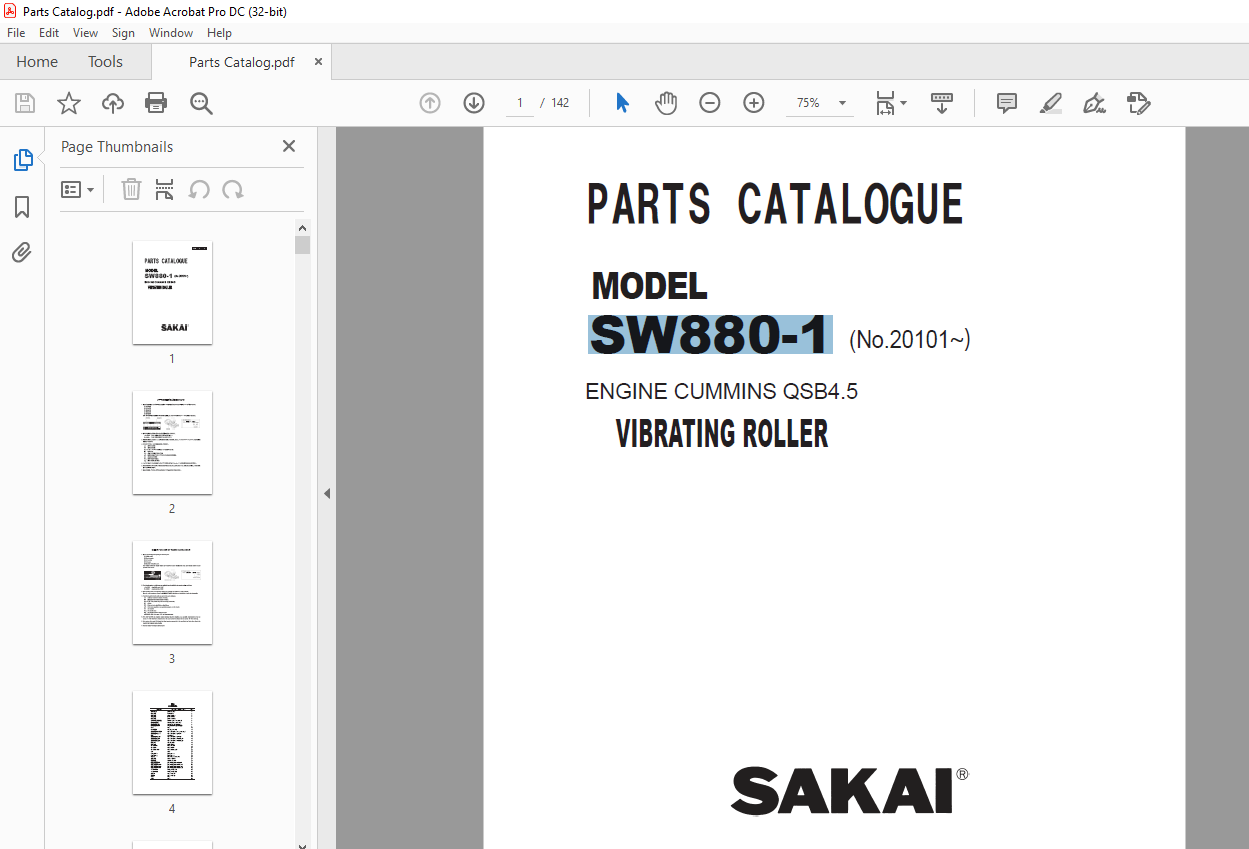Click the Save file icon
This screenshot has width=1249, height=849.
coord(25,103)
